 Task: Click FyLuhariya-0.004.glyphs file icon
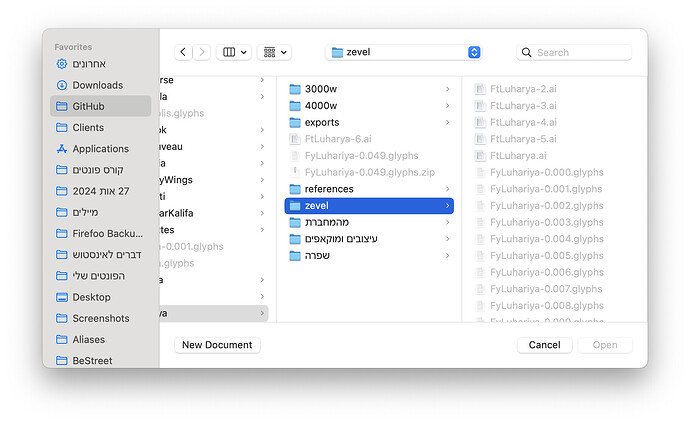480,239
